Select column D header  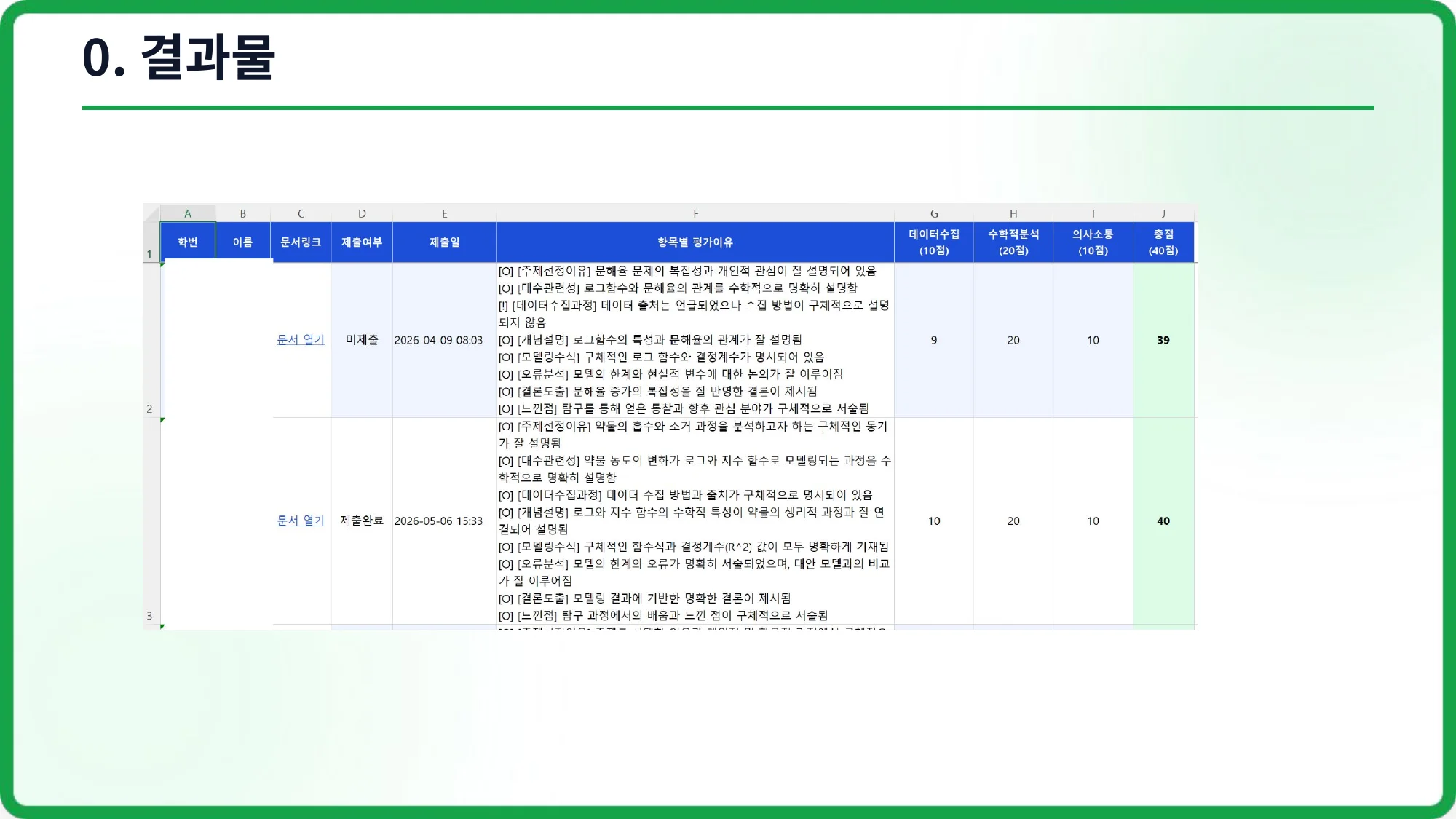[362, 213]
